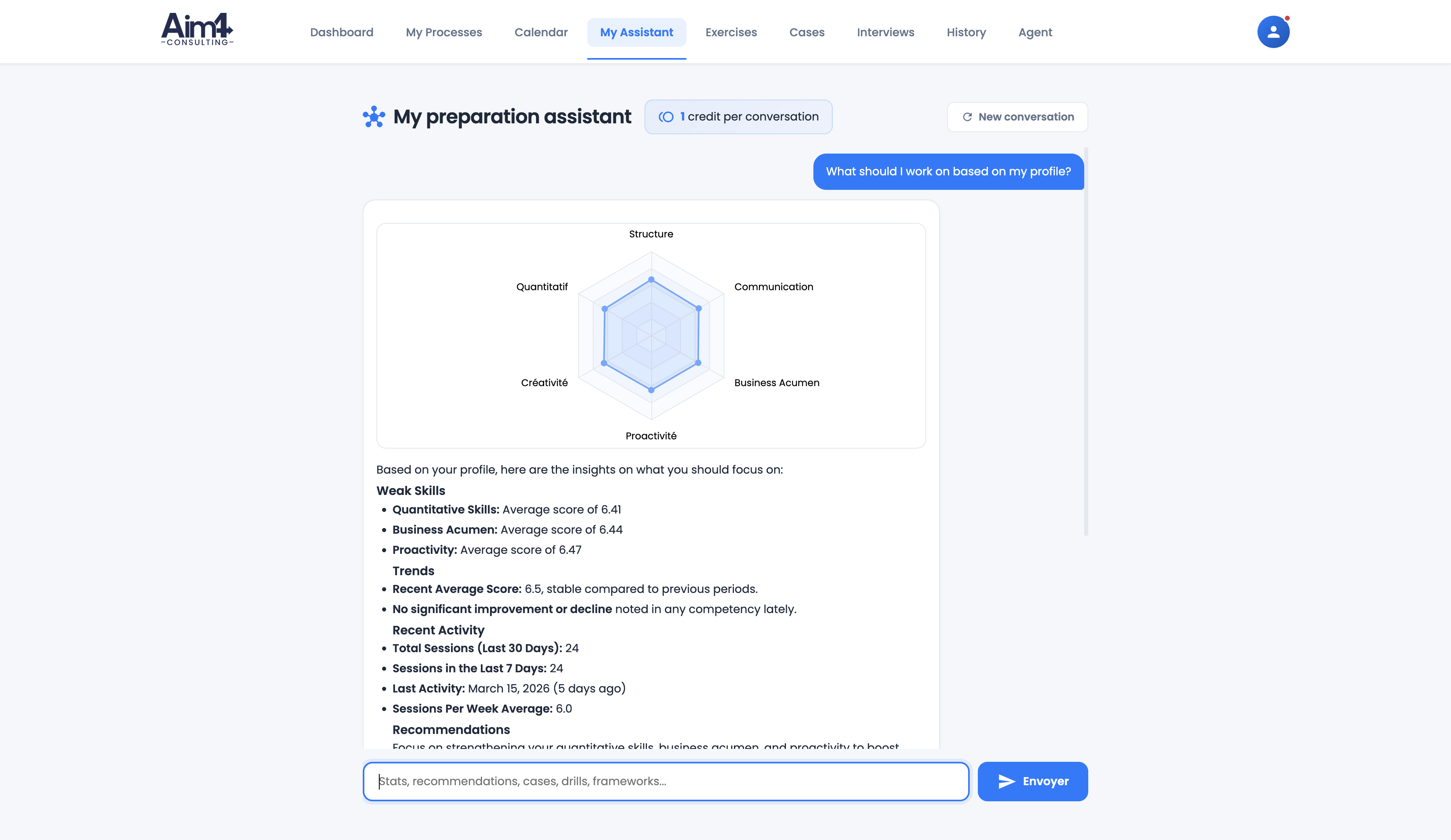Click the credit coin icon in badge
1451x840 pixels.
(x=666, y=117)
